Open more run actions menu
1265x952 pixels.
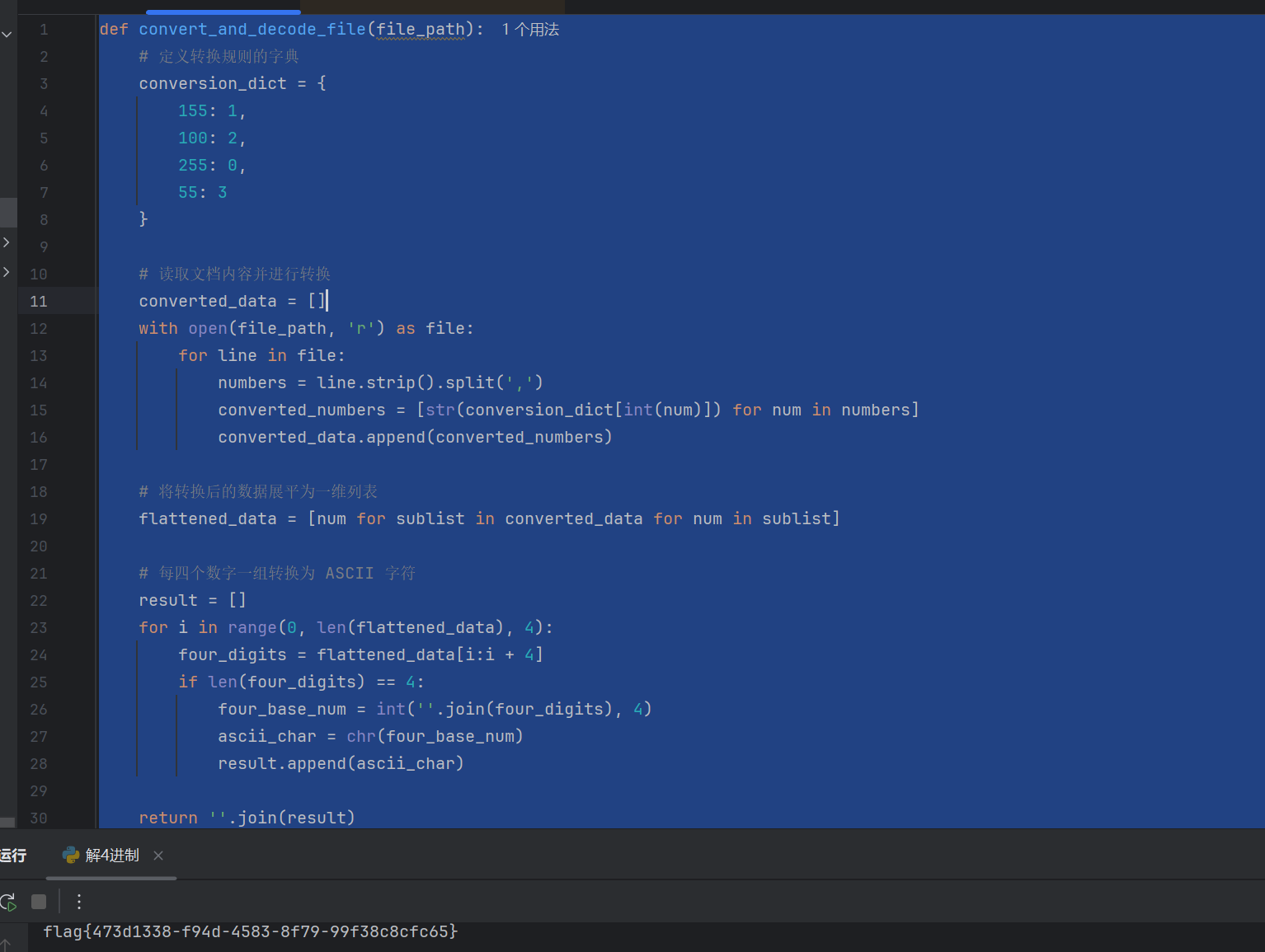point(79,902)
